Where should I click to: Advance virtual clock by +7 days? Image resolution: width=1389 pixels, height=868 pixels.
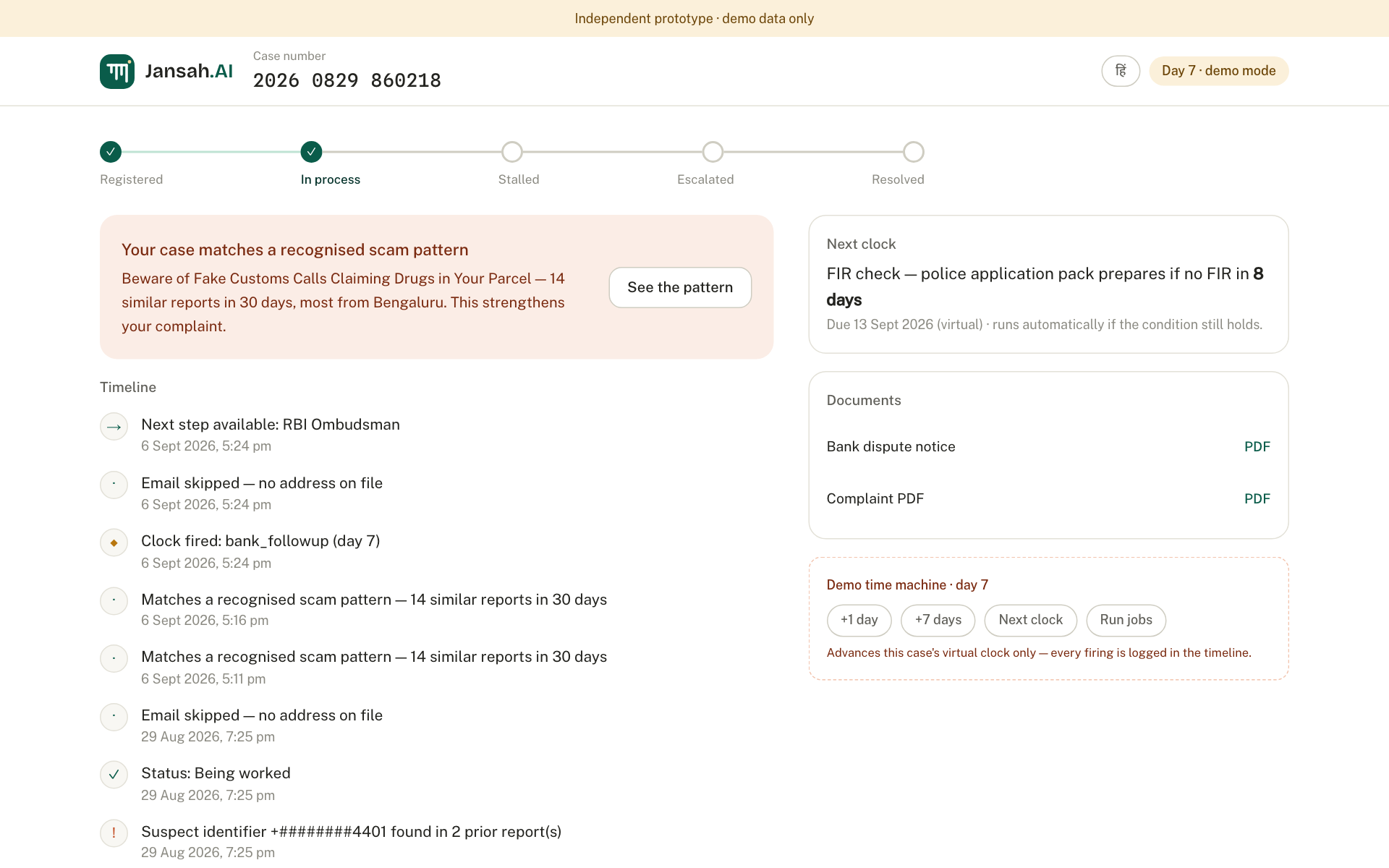point(938,620)
